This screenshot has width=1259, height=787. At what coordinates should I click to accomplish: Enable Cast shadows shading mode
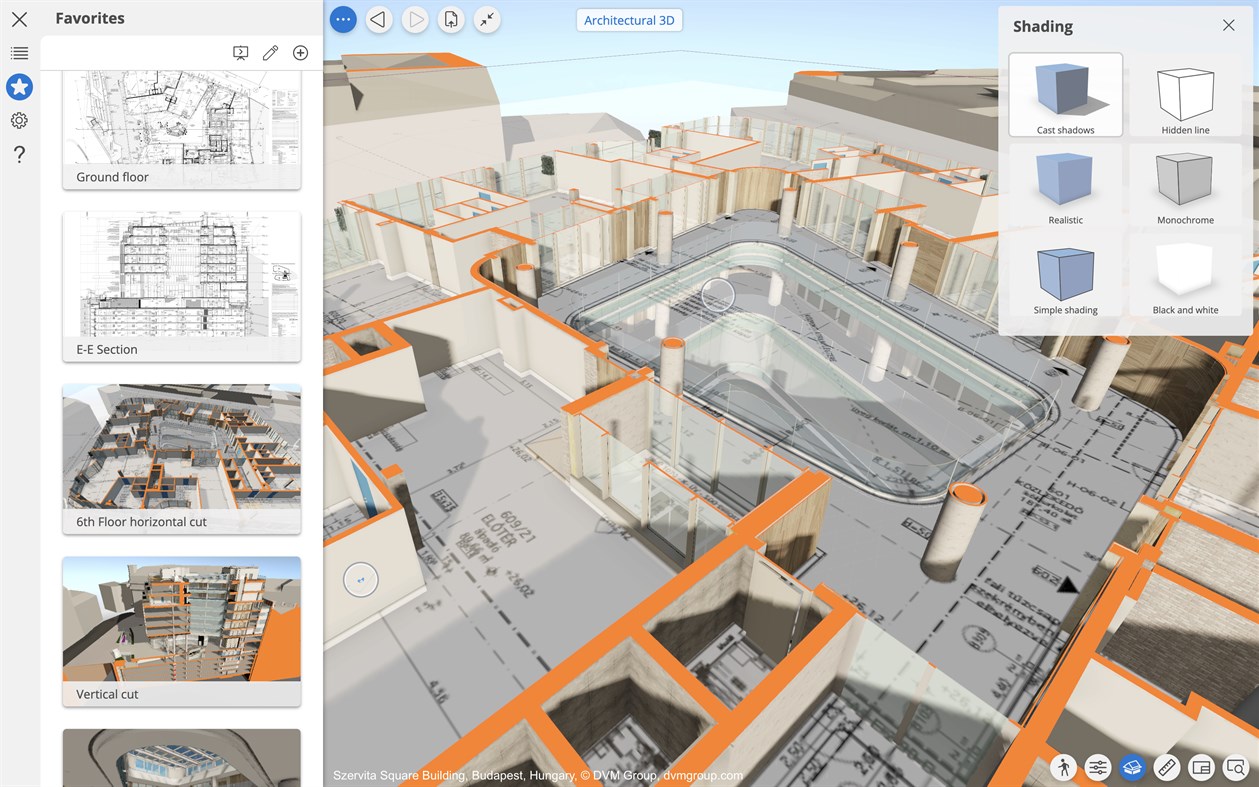1065,90
